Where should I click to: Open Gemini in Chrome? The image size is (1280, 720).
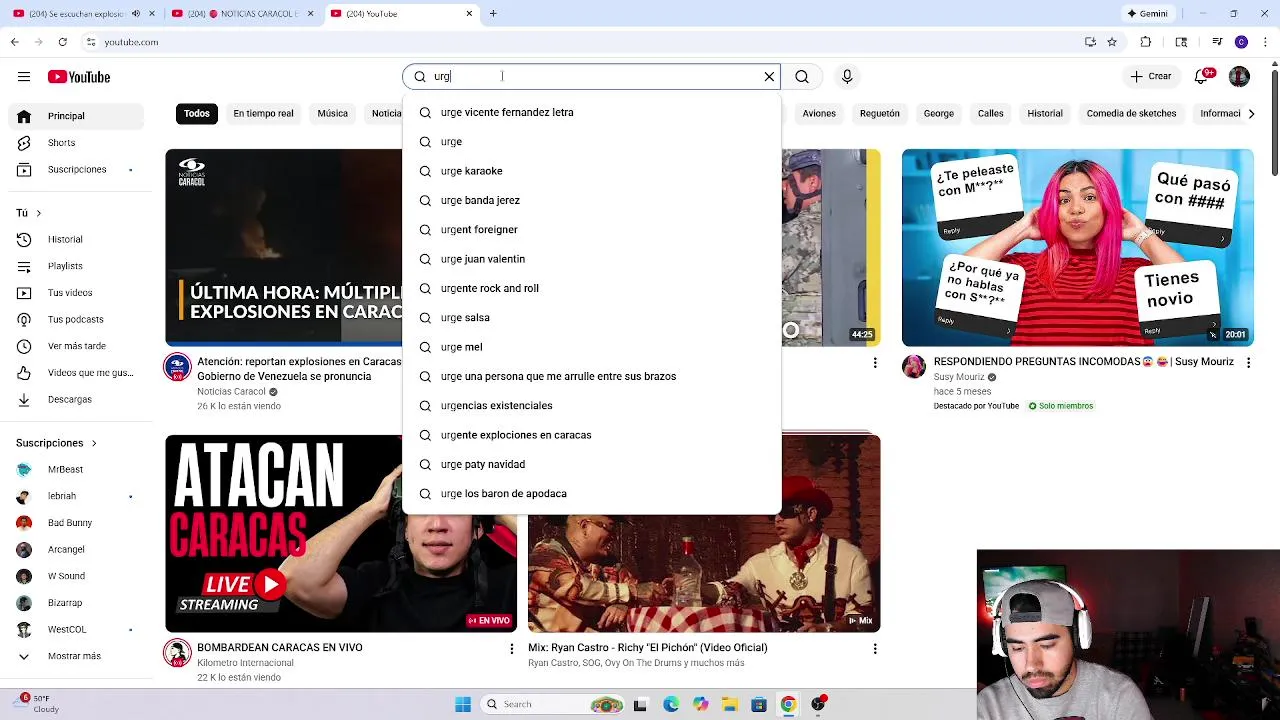[x=1147, y=14]
